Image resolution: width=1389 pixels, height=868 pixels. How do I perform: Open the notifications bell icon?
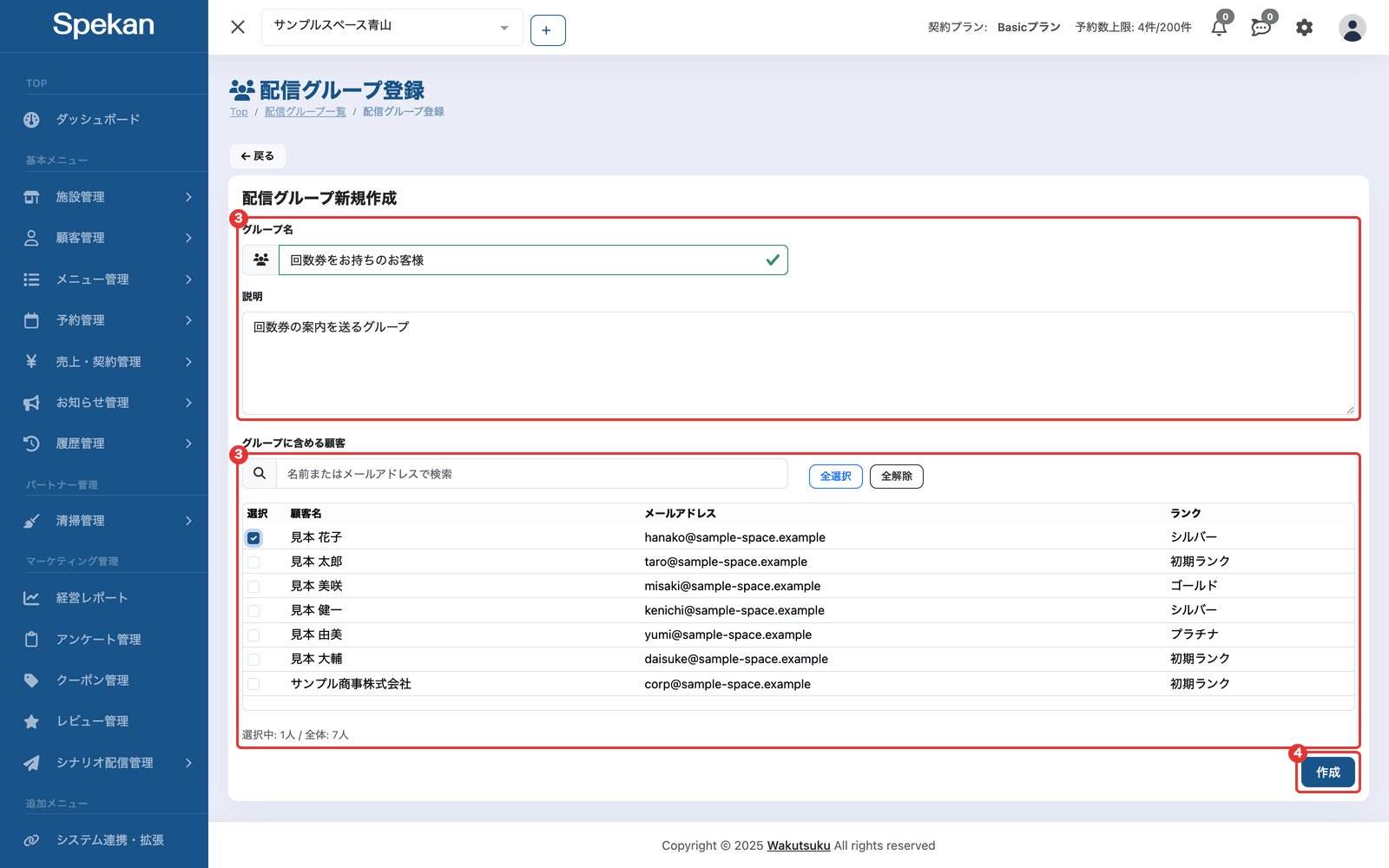click(x=1220, y=27)
